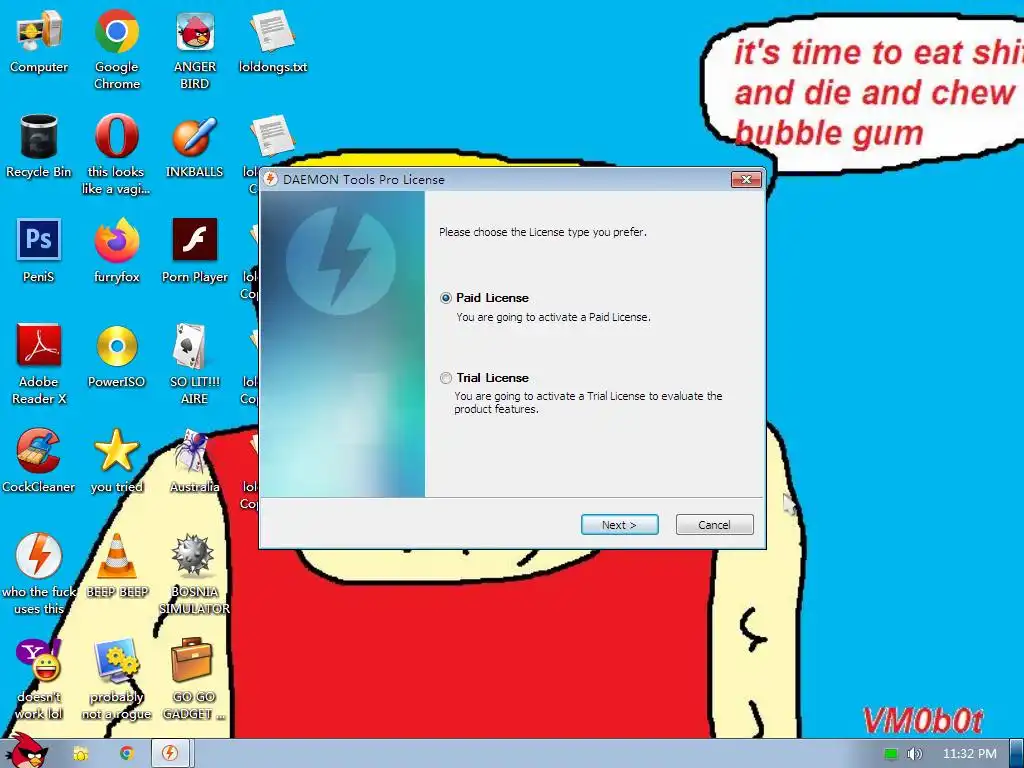Launch the red Opera browser icon

point(116,136)
